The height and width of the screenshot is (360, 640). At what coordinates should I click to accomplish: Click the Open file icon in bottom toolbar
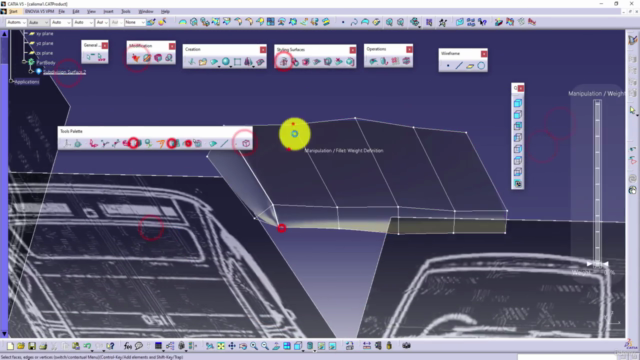[x=21, y=346]
